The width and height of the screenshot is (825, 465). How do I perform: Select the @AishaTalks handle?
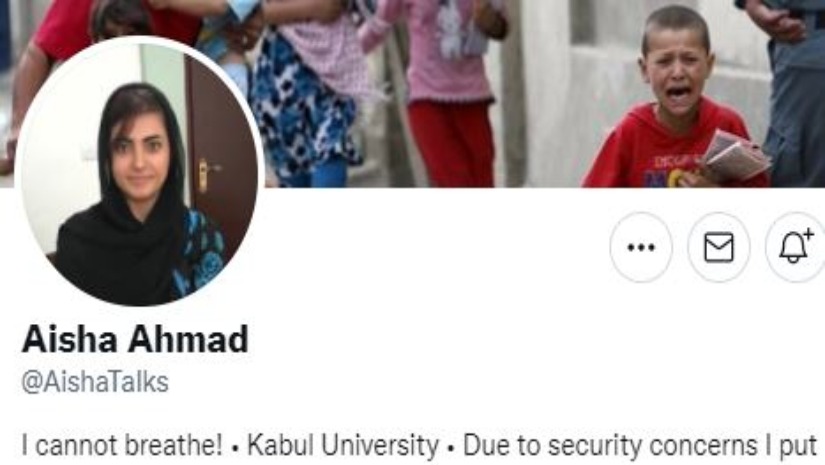pos(95,382)
